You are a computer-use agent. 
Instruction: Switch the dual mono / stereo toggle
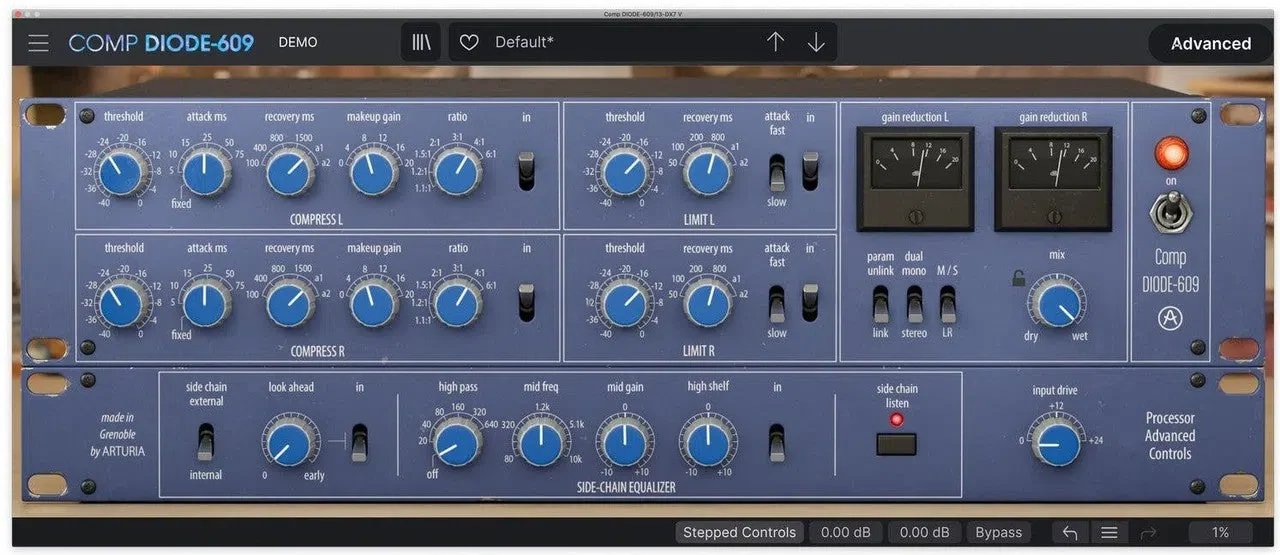point(914,303)
